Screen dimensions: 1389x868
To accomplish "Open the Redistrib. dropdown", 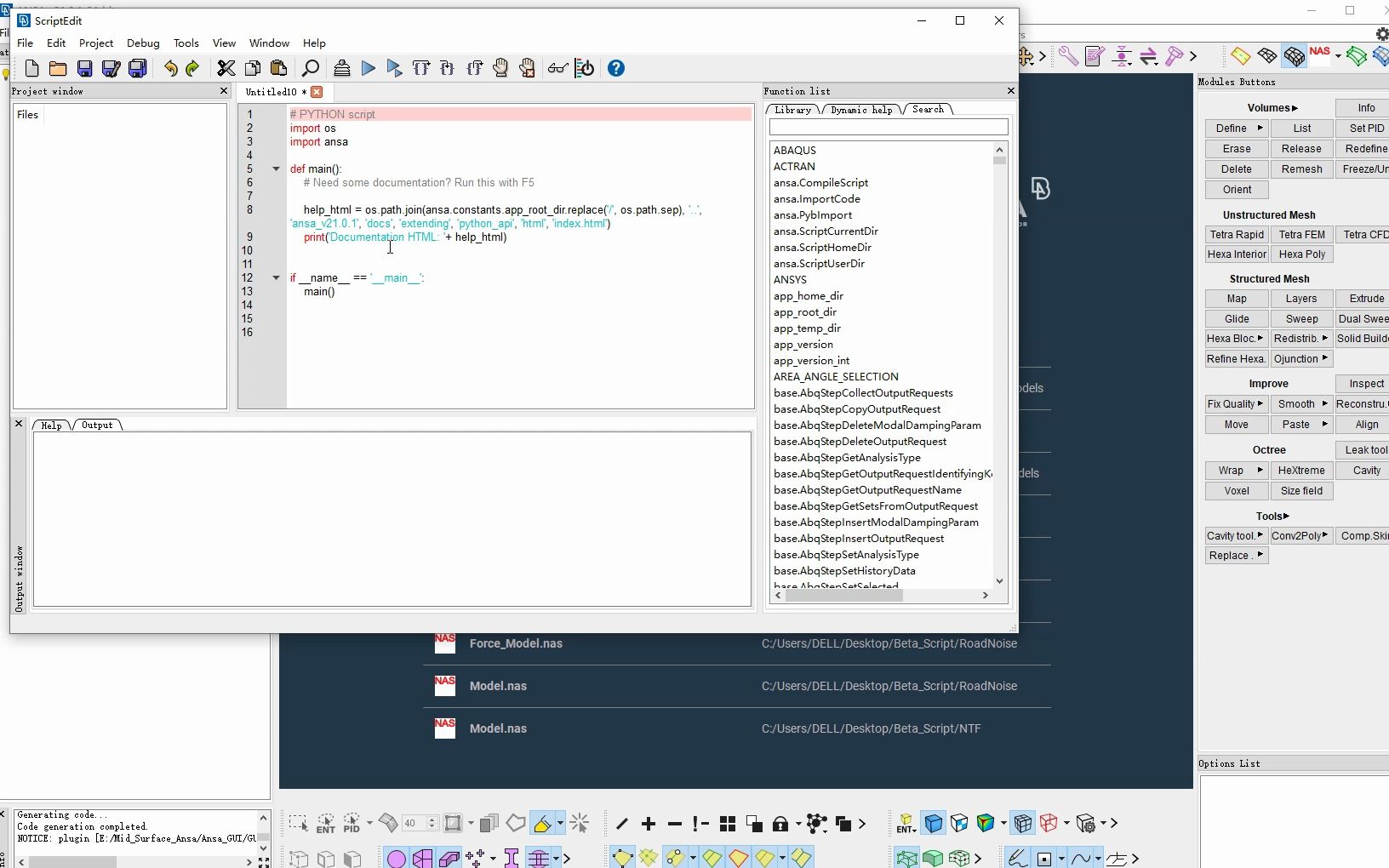I will [1301, 339].
